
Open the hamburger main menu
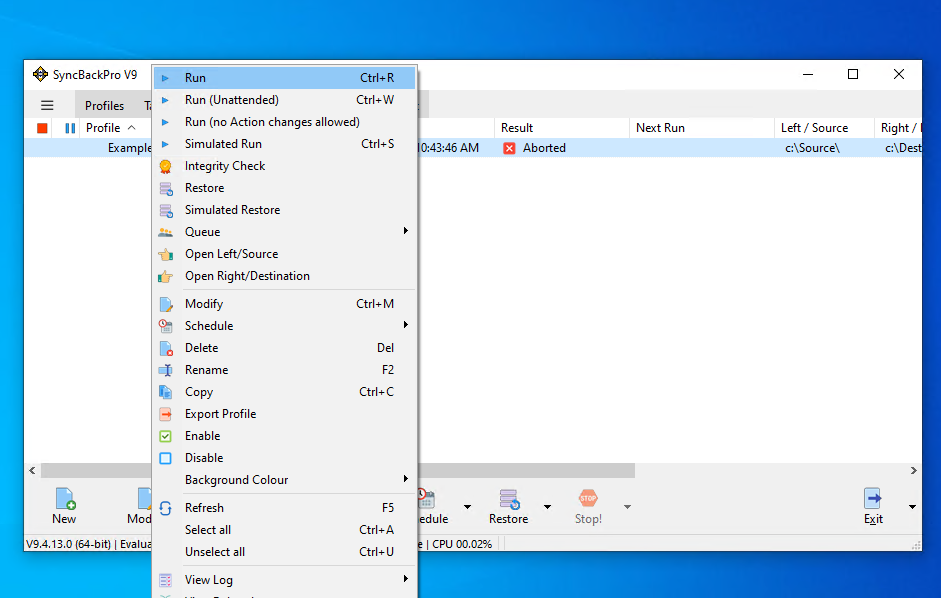(47, 106)
